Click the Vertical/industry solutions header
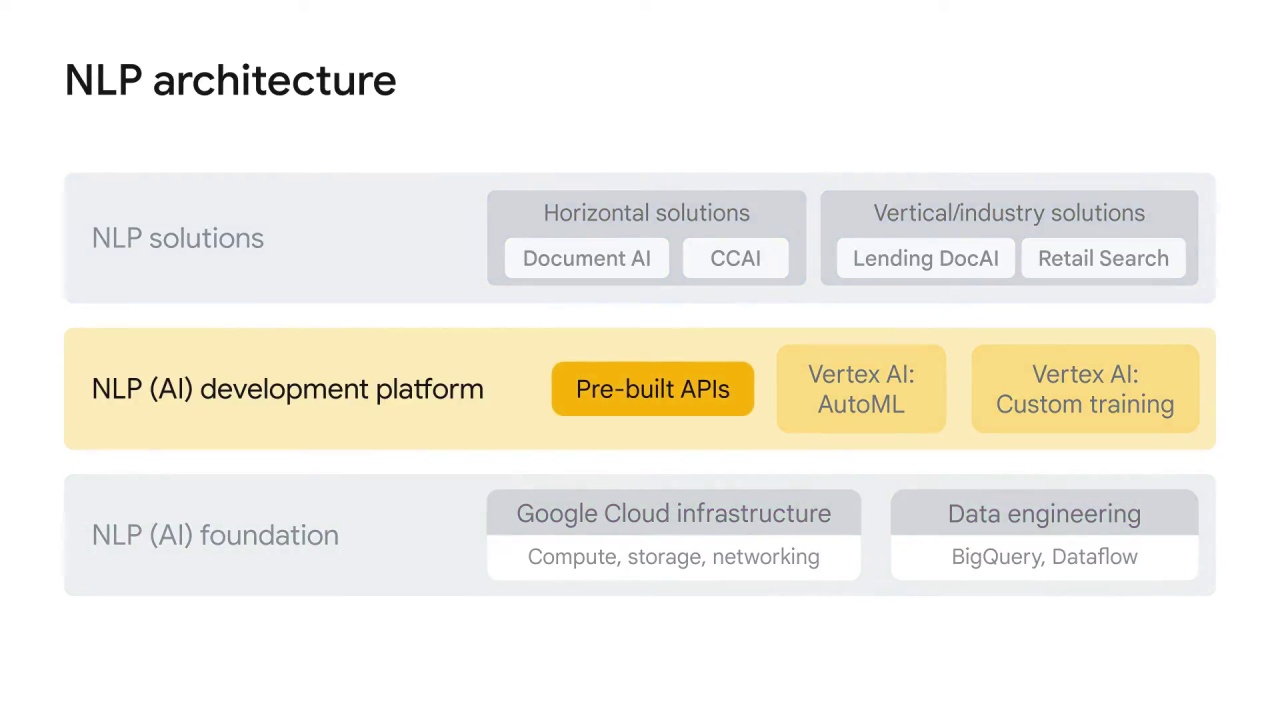 (1008, 213)
